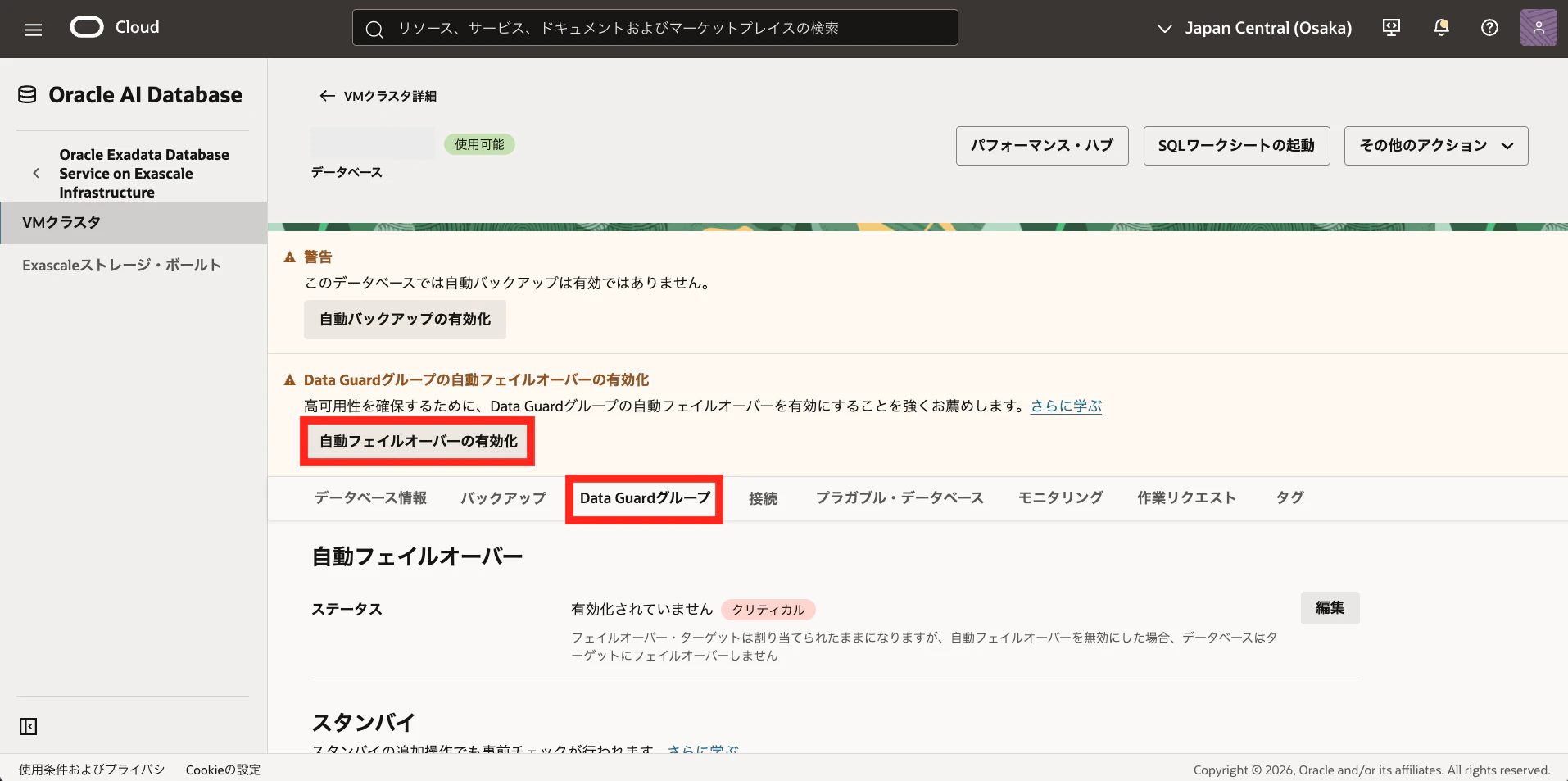Image resolution: width=1568 pixels, height=781 pixels.
Task: Follow the さらに学ぶ link in Data Guard warning
Action: [1066, 406]
